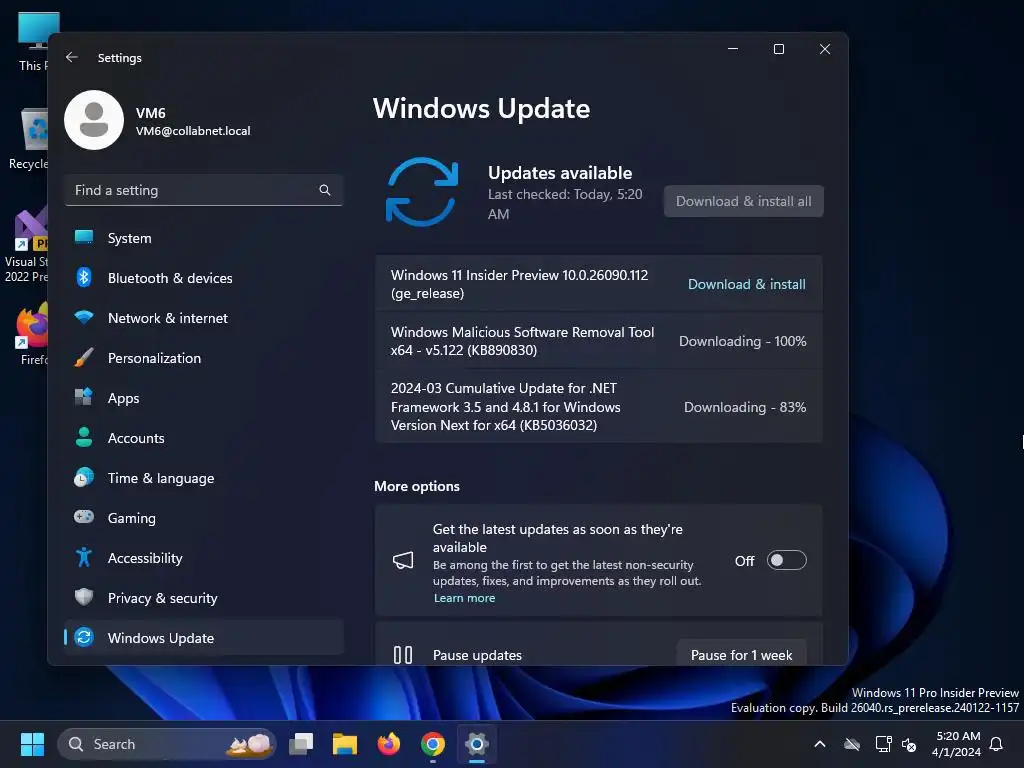
Task: Open File Explorer from the taskbar
Action: 345,744
